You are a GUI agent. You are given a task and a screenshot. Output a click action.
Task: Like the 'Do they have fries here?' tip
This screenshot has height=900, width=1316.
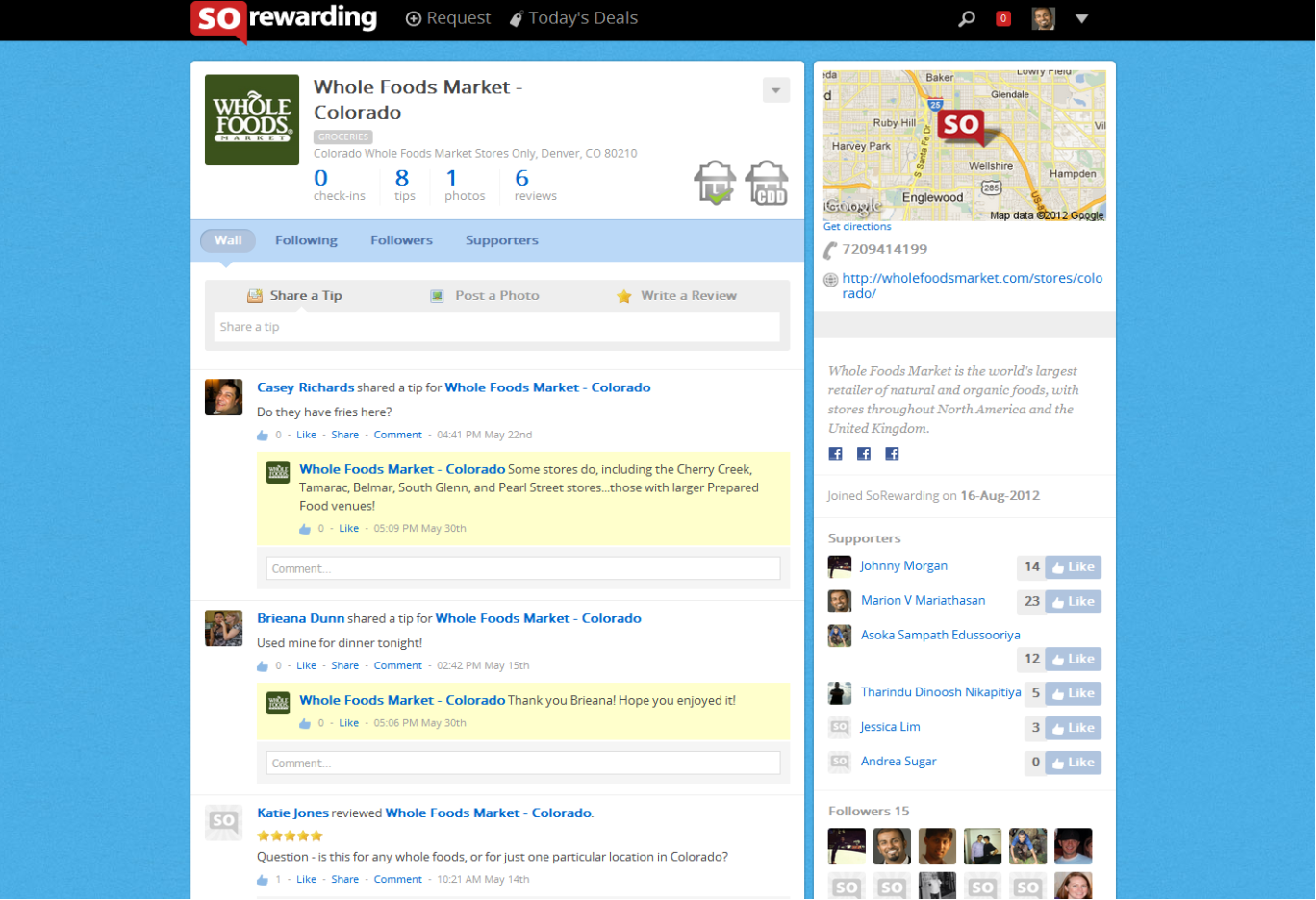tap(306, 435)
